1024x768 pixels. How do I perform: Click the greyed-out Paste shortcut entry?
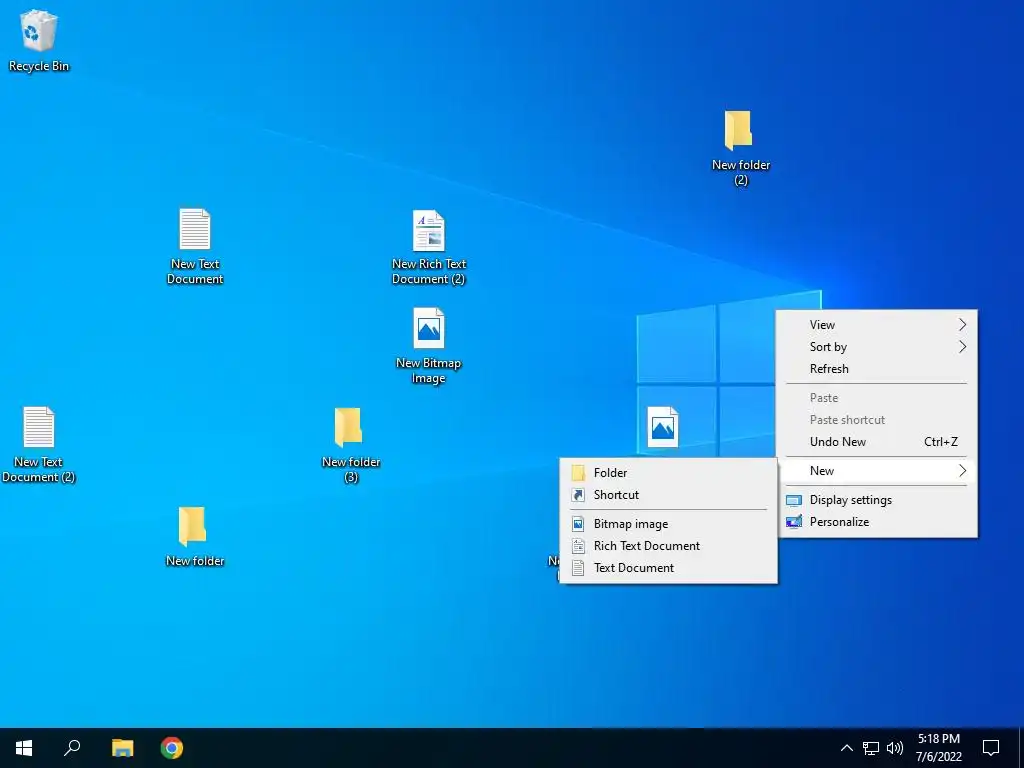[x=876, y=420]
